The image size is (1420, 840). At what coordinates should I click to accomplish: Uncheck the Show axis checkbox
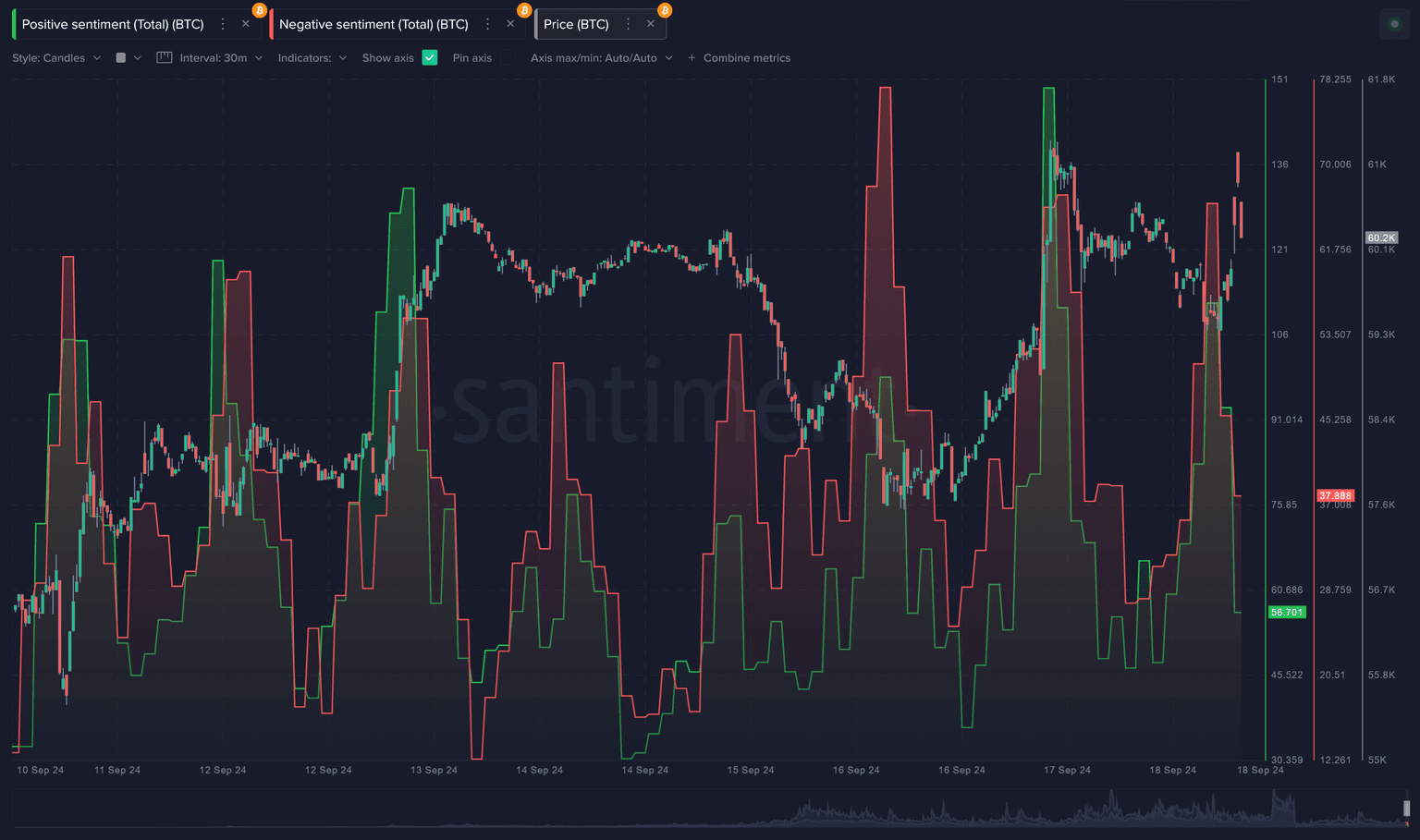430,57
